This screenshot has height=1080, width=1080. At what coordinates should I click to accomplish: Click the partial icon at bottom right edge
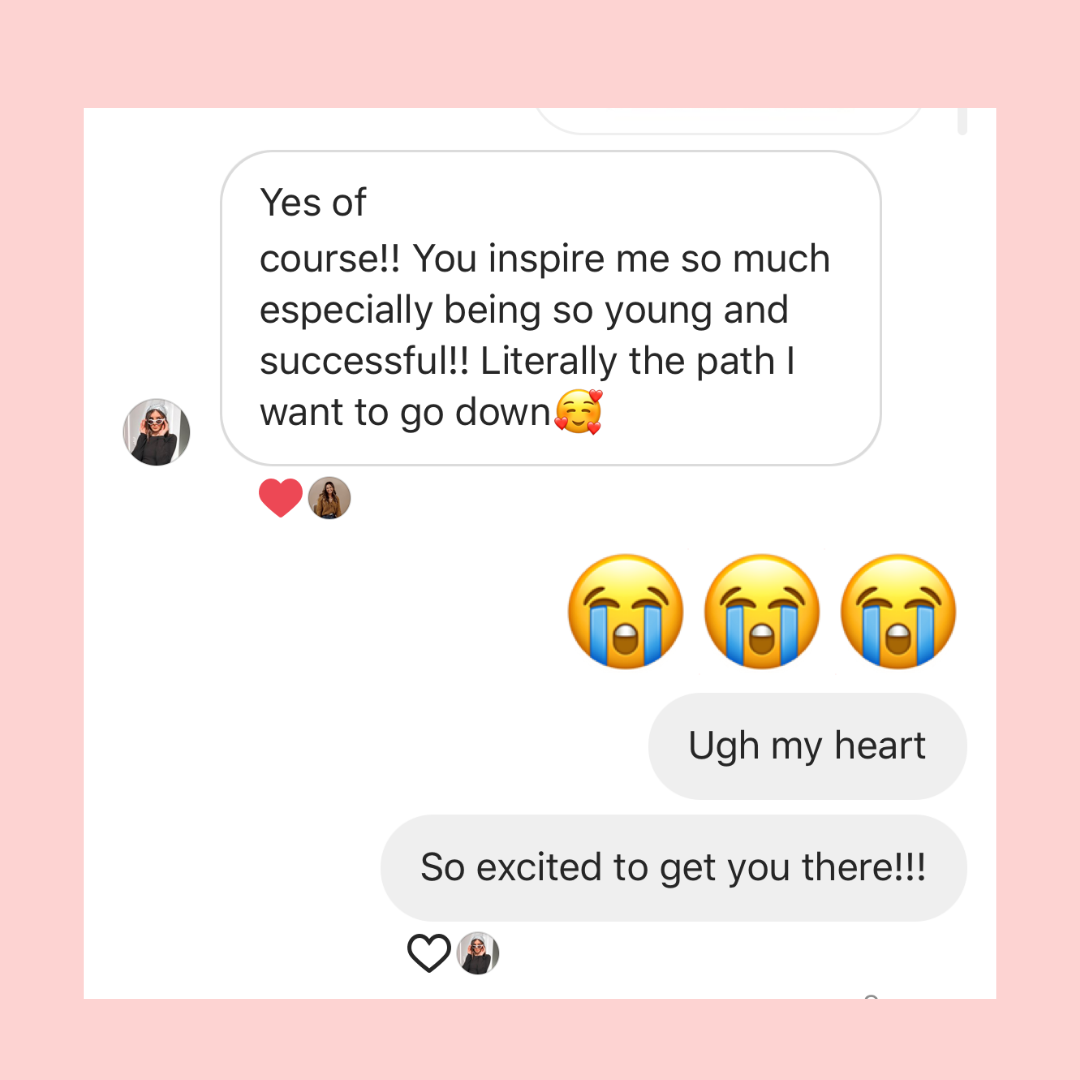pos(871,997)
